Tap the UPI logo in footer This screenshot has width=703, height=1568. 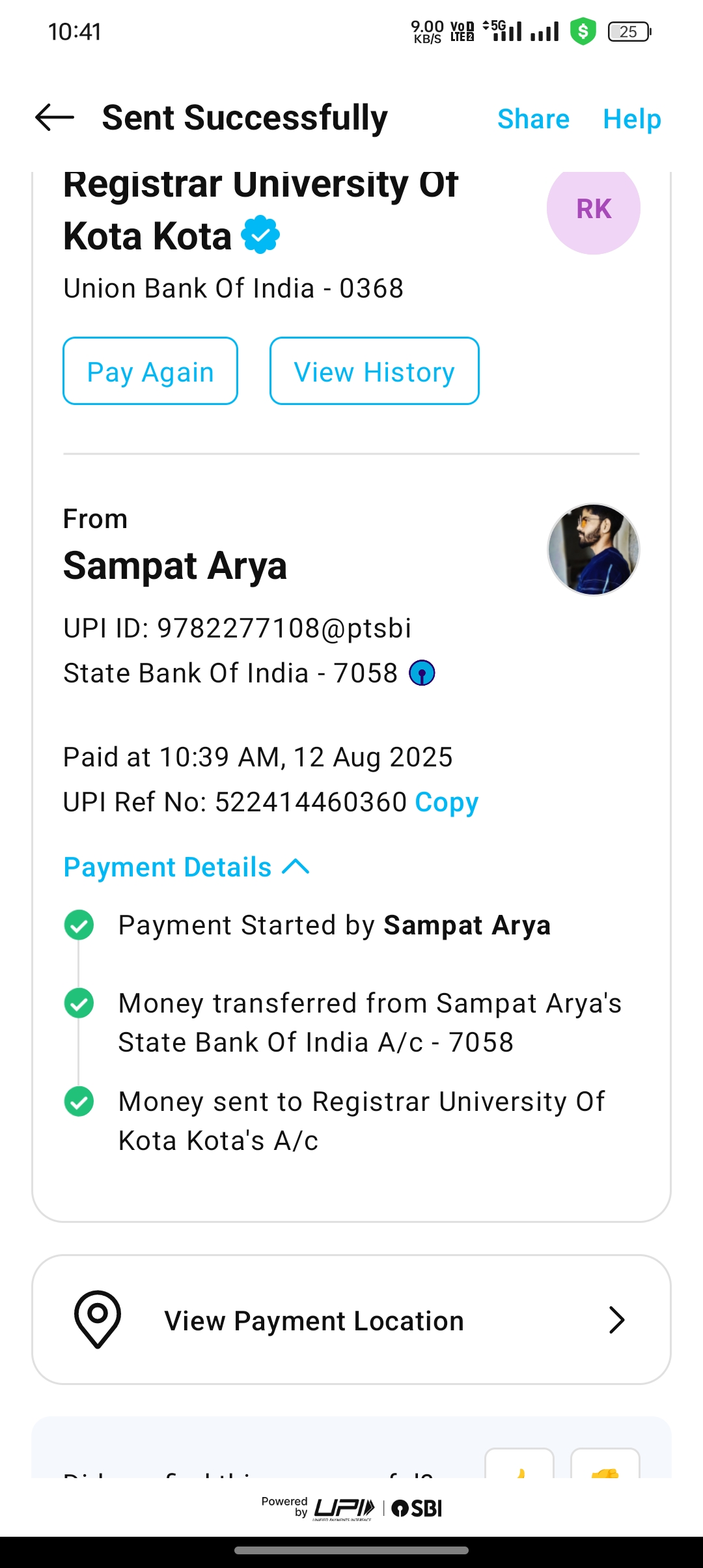click(344, 1508)
